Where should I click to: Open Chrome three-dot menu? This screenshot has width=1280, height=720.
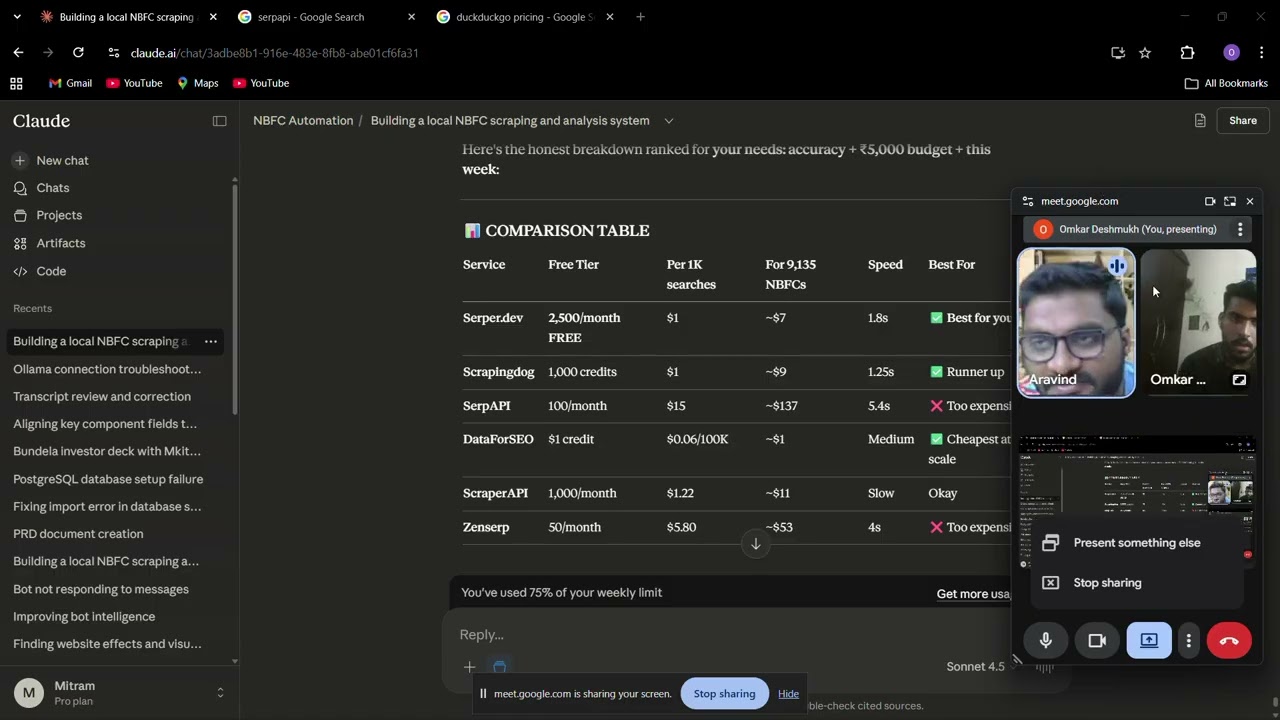coord(1262,53)
